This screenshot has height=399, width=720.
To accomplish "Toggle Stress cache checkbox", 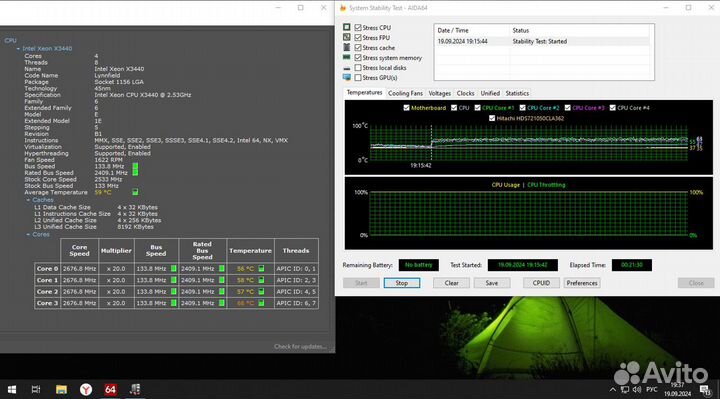I will 358,48.
